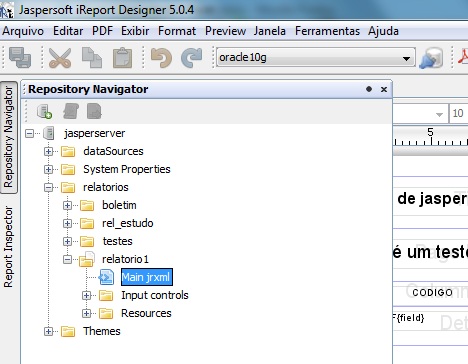Image resolution: width=468 pixels, height=364 pixels.
Task: Open the Preview menu
Action: 225,31
